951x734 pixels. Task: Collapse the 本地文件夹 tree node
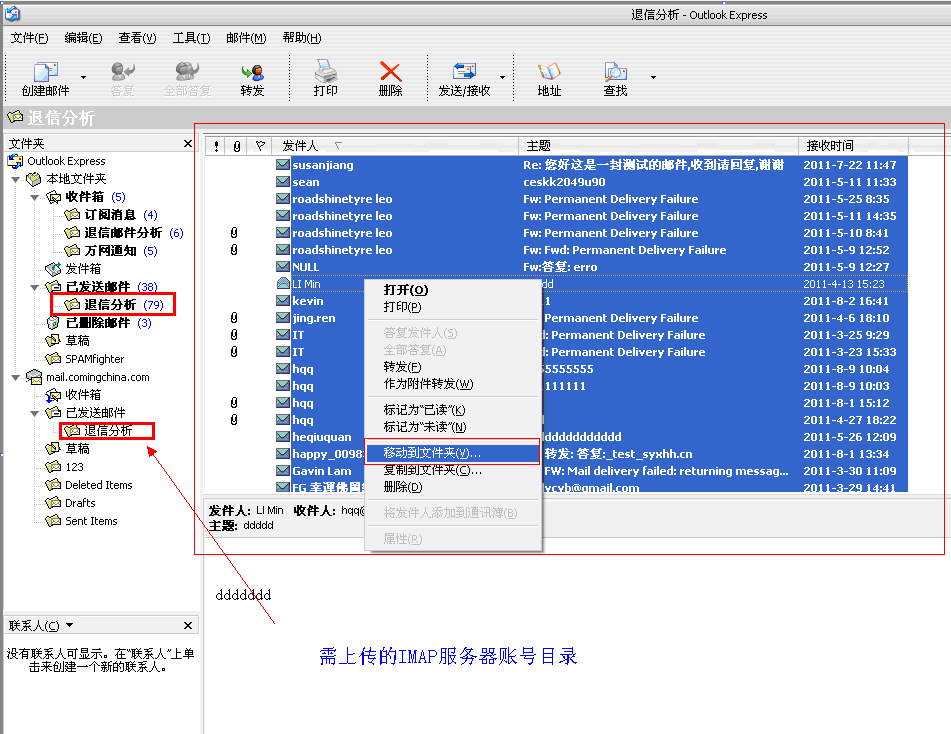pos(16,179)
